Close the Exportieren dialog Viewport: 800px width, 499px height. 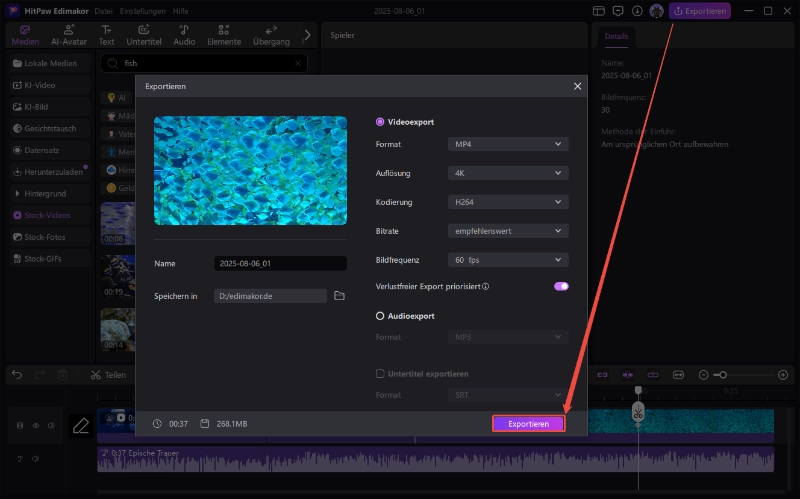coord(577,86)
